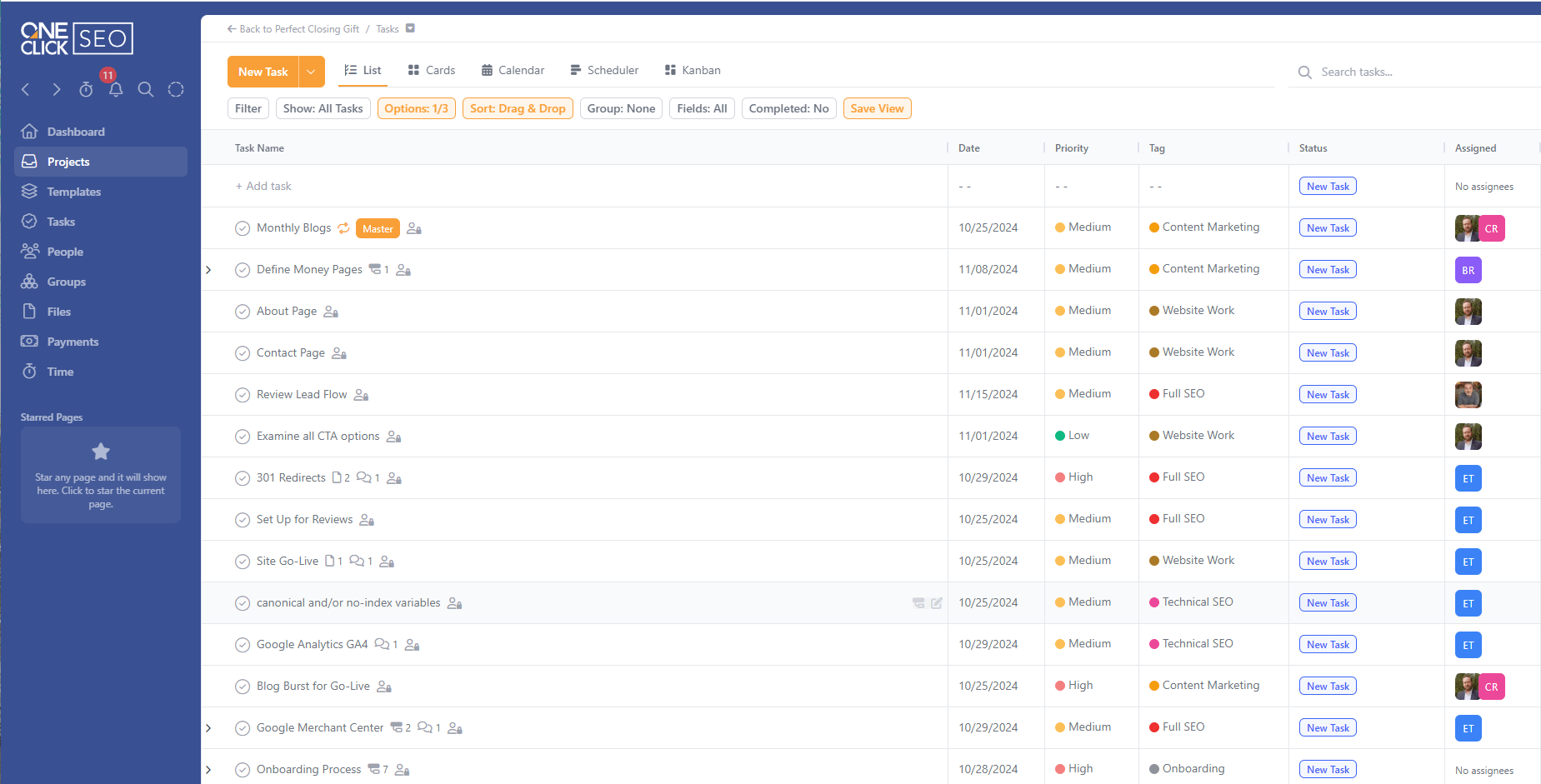The image size is (1541, 784).
Task: Open the sidebar search magnifier icon
Action: pos(146,90)
